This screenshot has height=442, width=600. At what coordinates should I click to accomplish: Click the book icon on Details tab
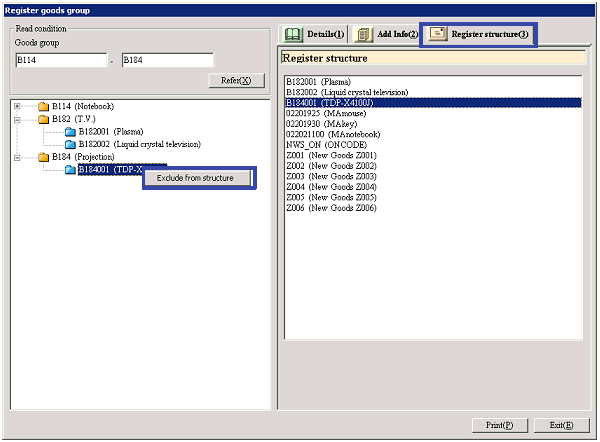click(293, 34)
